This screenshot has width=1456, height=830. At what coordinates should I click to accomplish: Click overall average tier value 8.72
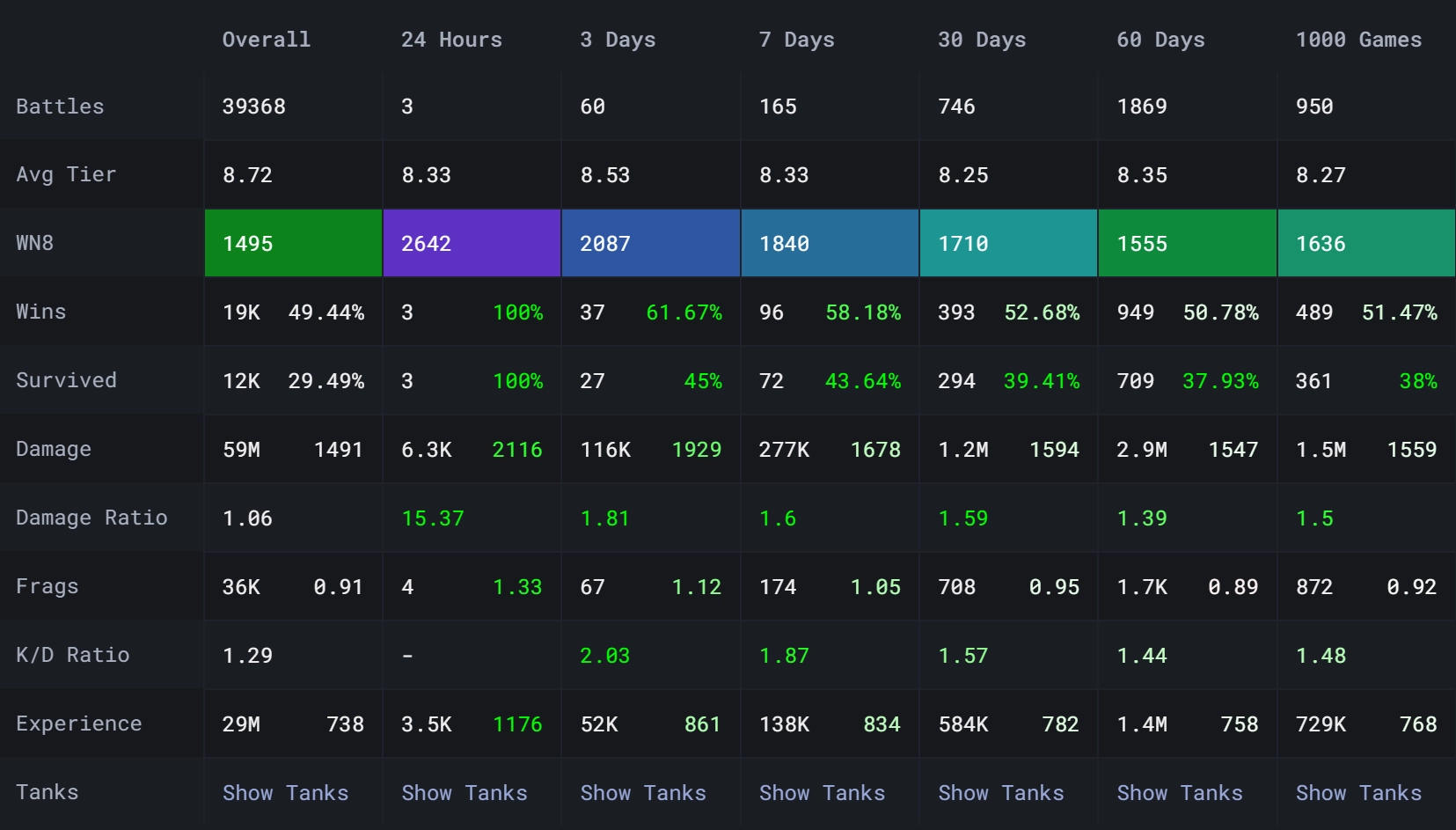(247, 175)
